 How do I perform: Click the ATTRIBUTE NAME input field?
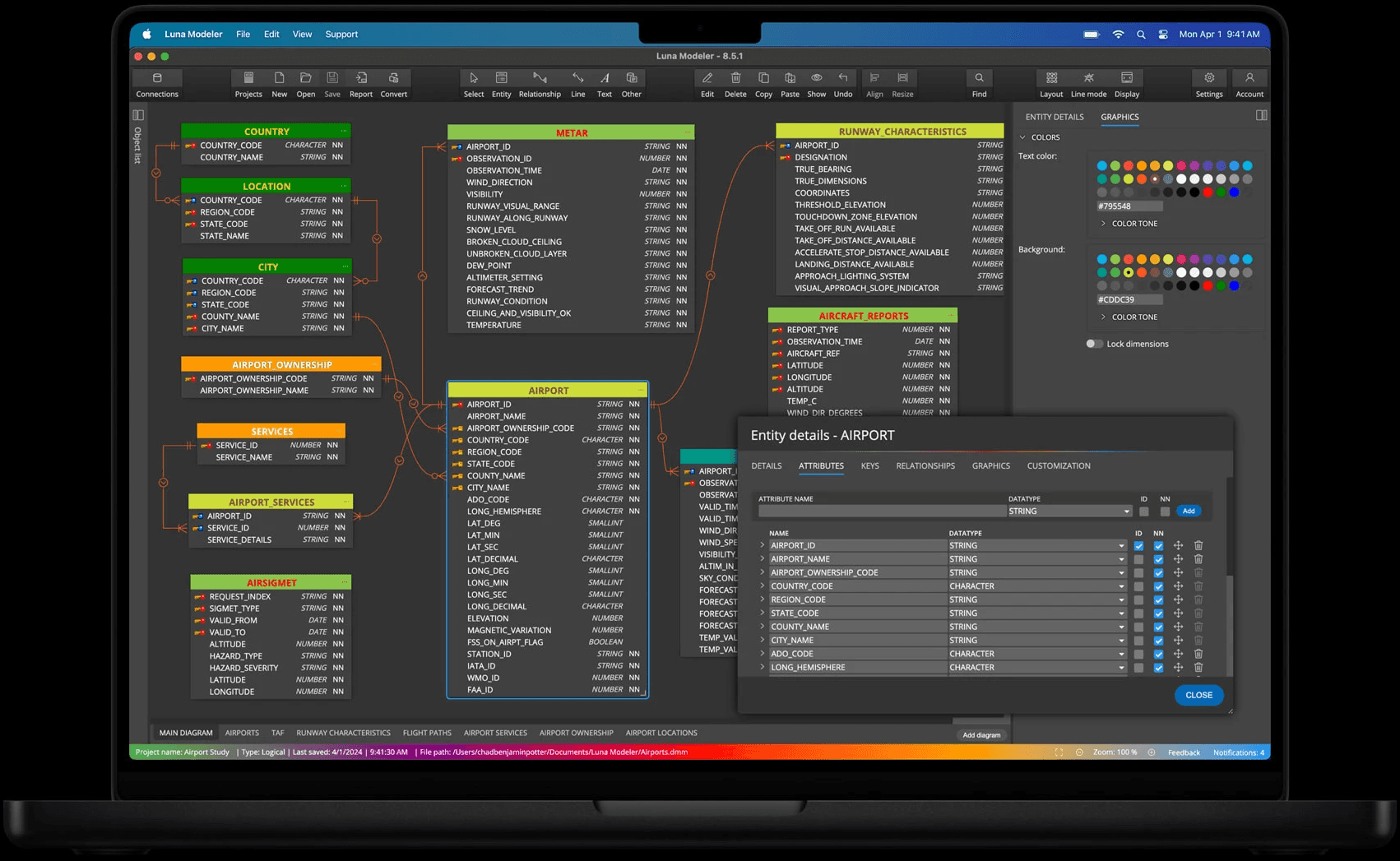[x=882, y=512]
